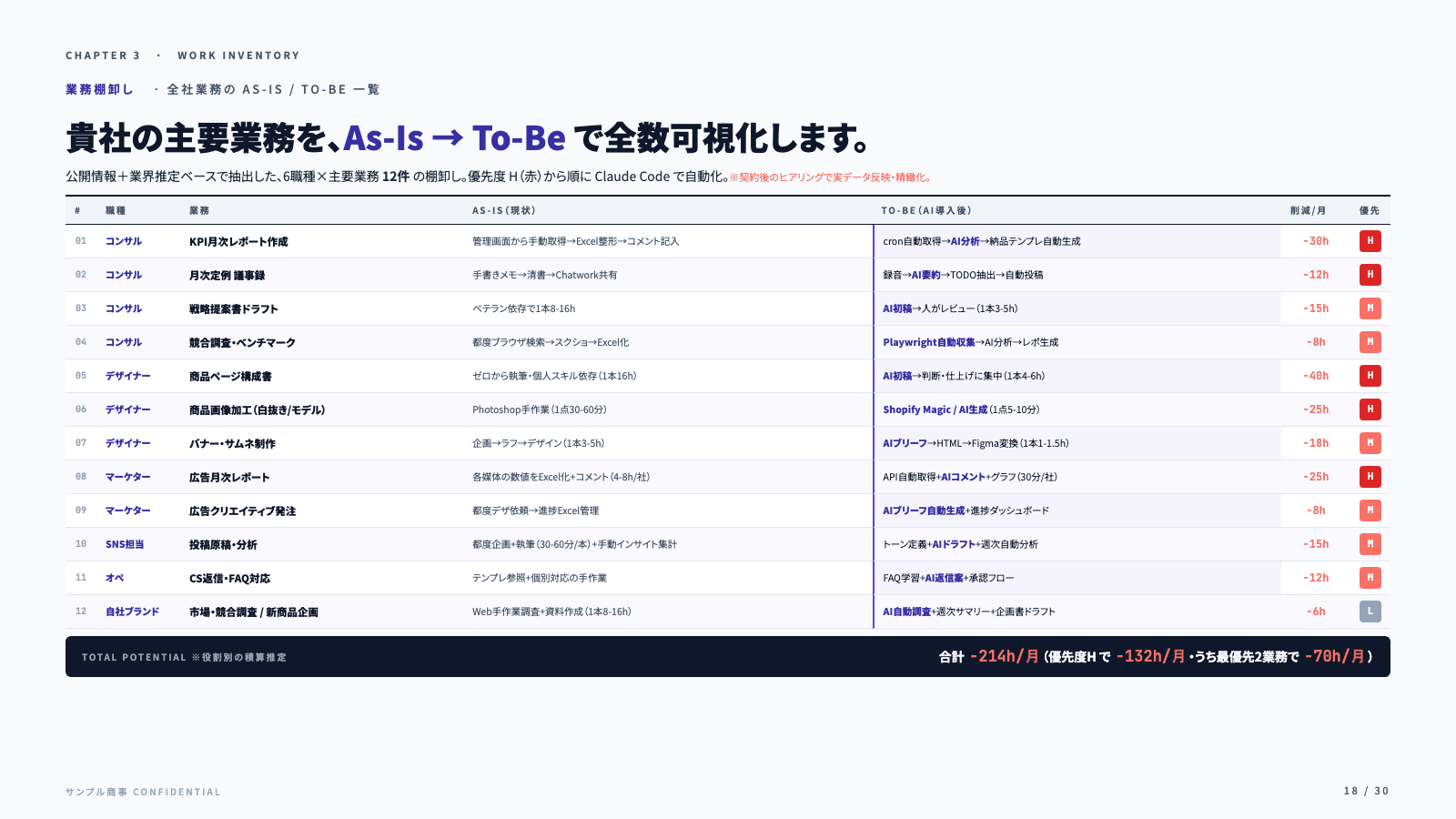Select the CHAPTER 3 WORK INVENTORY header
1456x819 pixels.
click(x=182, y=55)
